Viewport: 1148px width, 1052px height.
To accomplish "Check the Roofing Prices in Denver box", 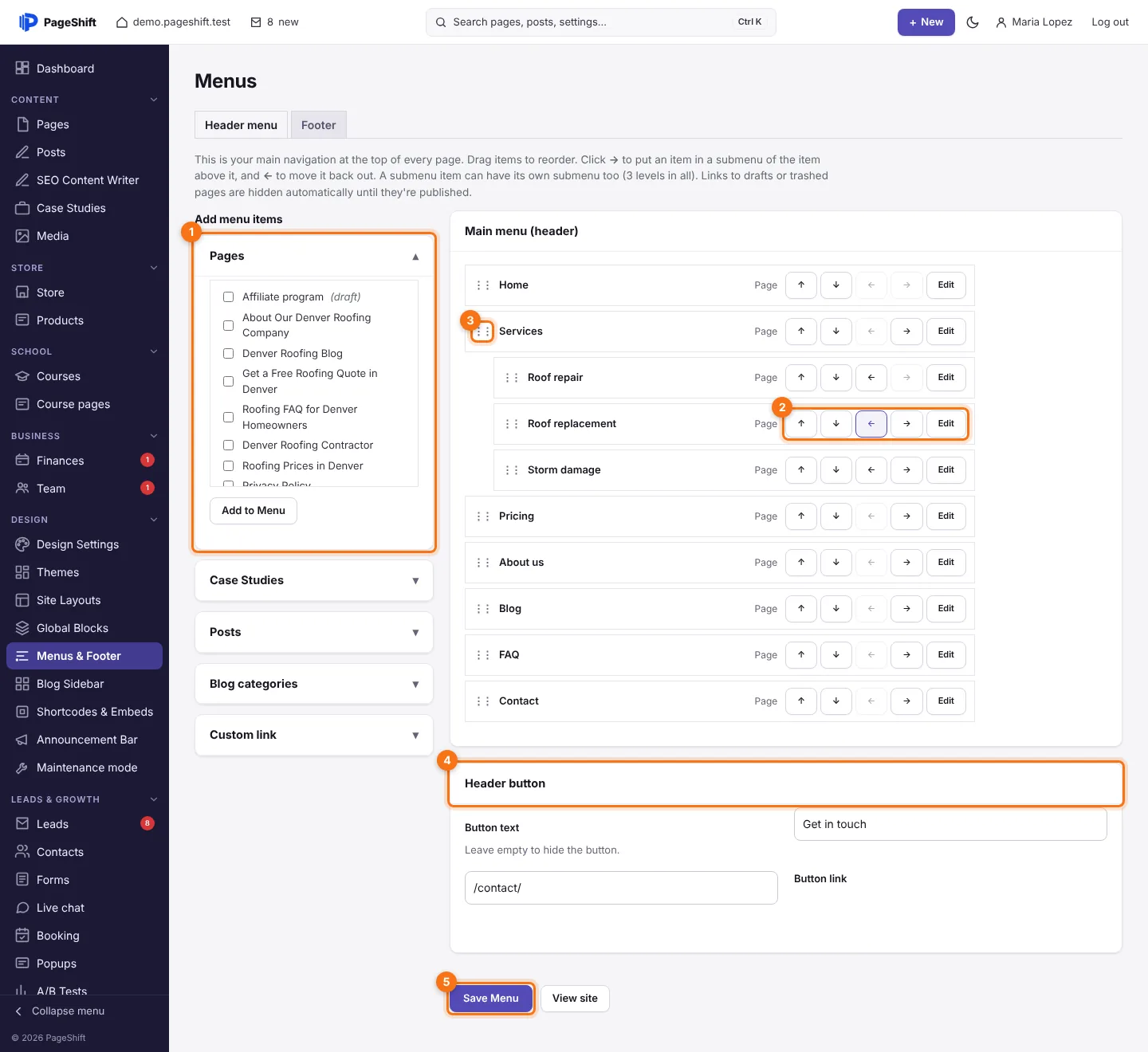I will (x=228, y=466).
